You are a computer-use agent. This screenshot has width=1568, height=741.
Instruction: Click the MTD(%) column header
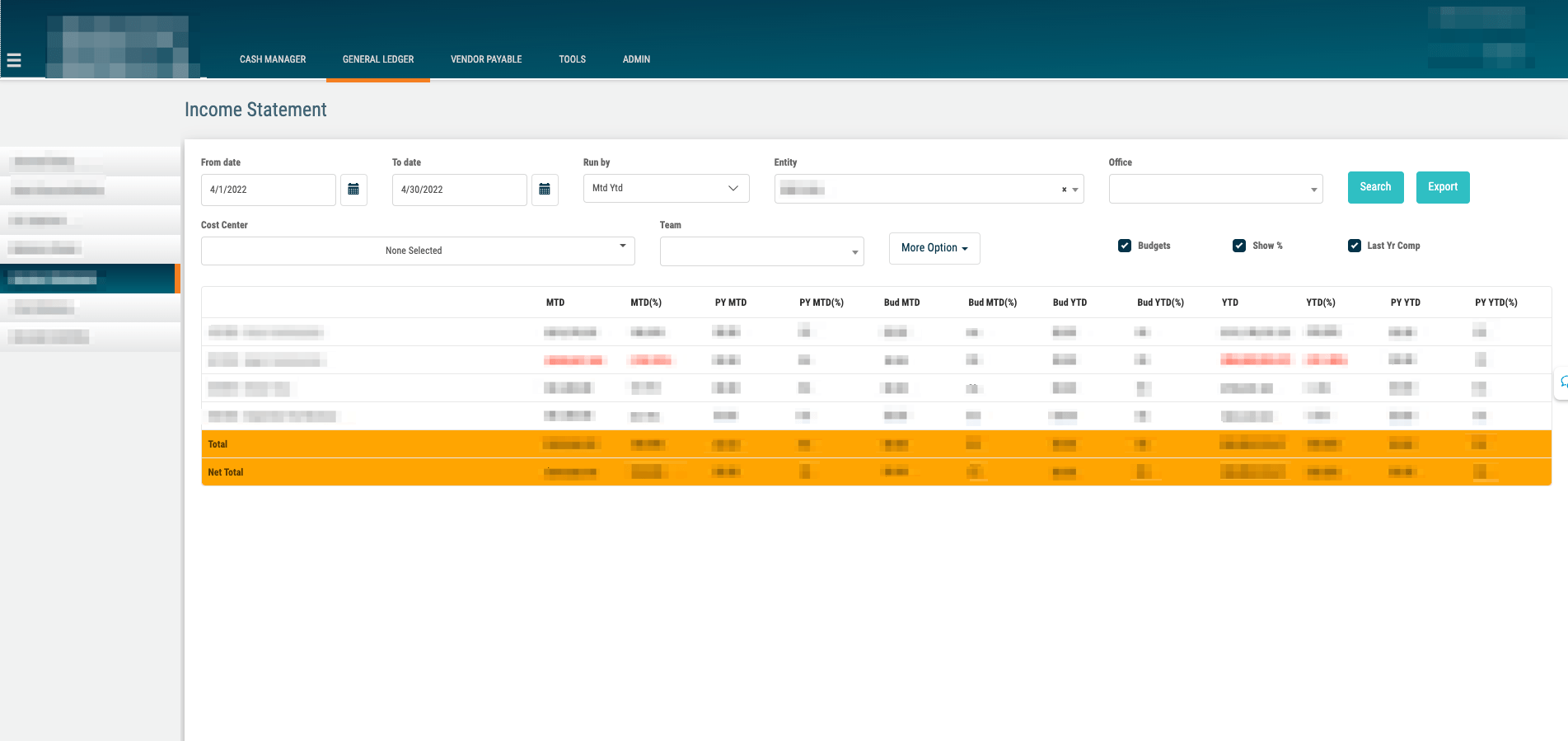(x=646, y=302)
